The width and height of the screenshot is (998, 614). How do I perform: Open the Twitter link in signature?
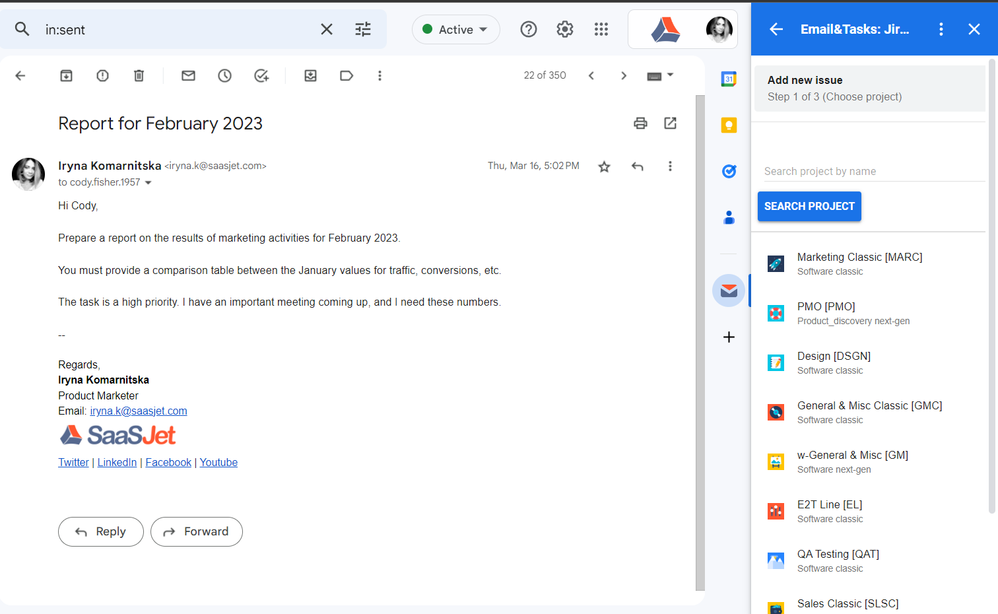pos(73,463)
